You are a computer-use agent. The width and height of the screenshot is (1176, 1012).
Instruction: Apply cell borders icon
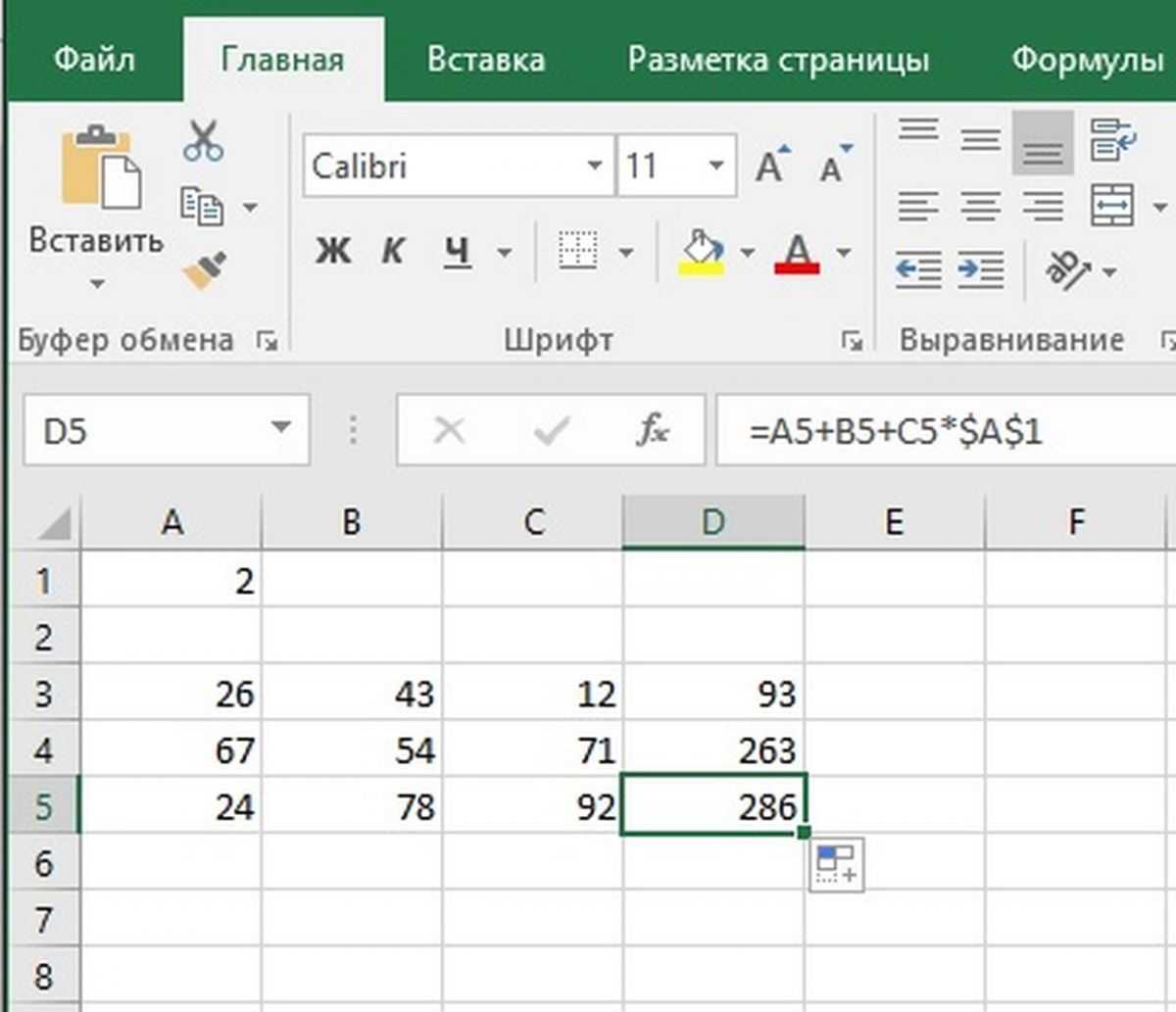coord(578,251)
